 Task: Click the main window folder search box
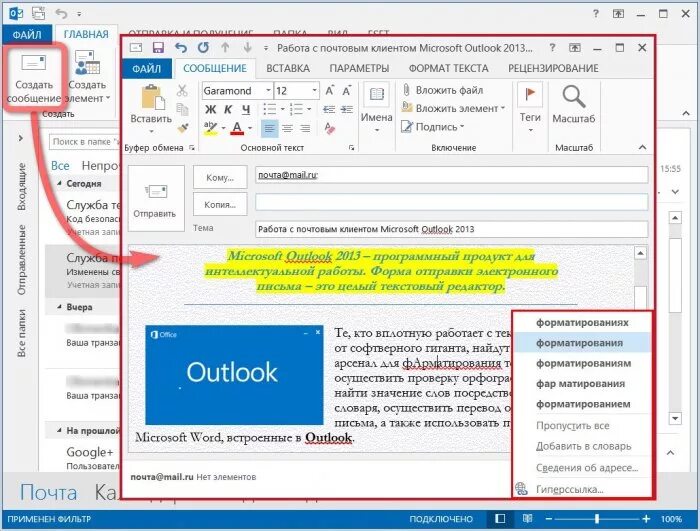click(85, 142)
